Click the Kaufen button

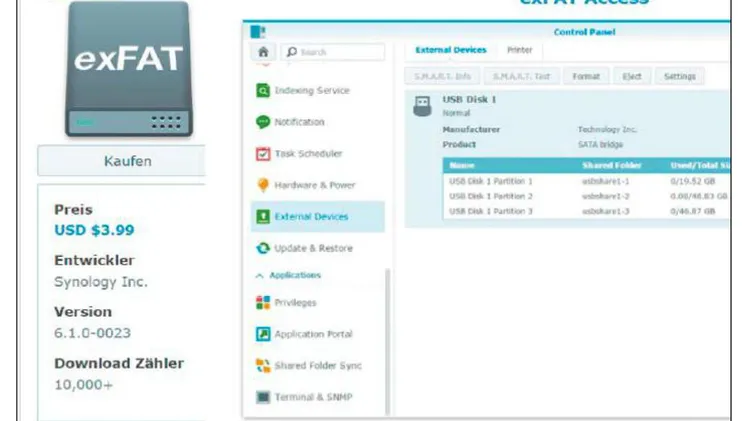pos(121,161)
